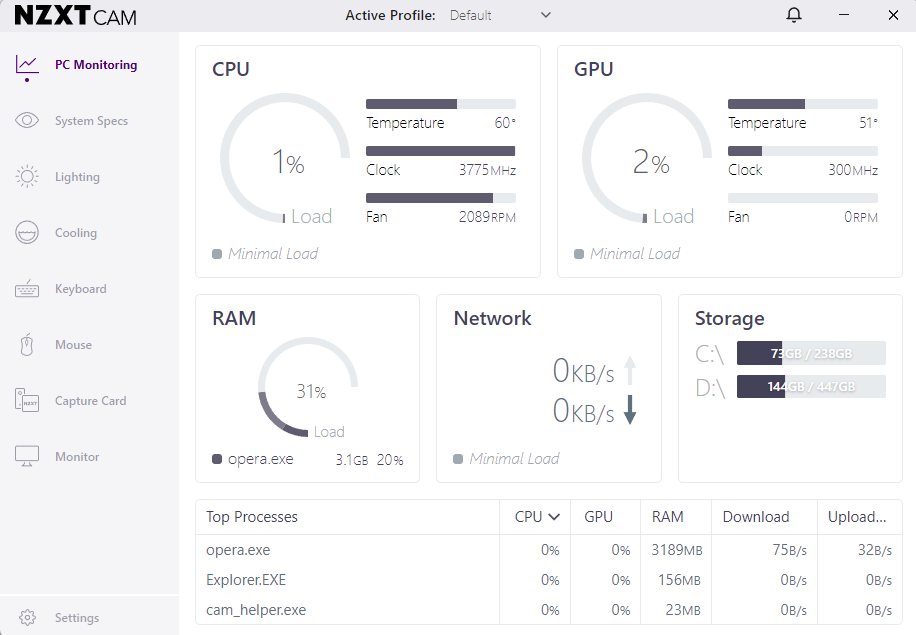This screenshot has height=635, width=916.
Task: Sort processes by CPU column
Action: coord(528,517)
